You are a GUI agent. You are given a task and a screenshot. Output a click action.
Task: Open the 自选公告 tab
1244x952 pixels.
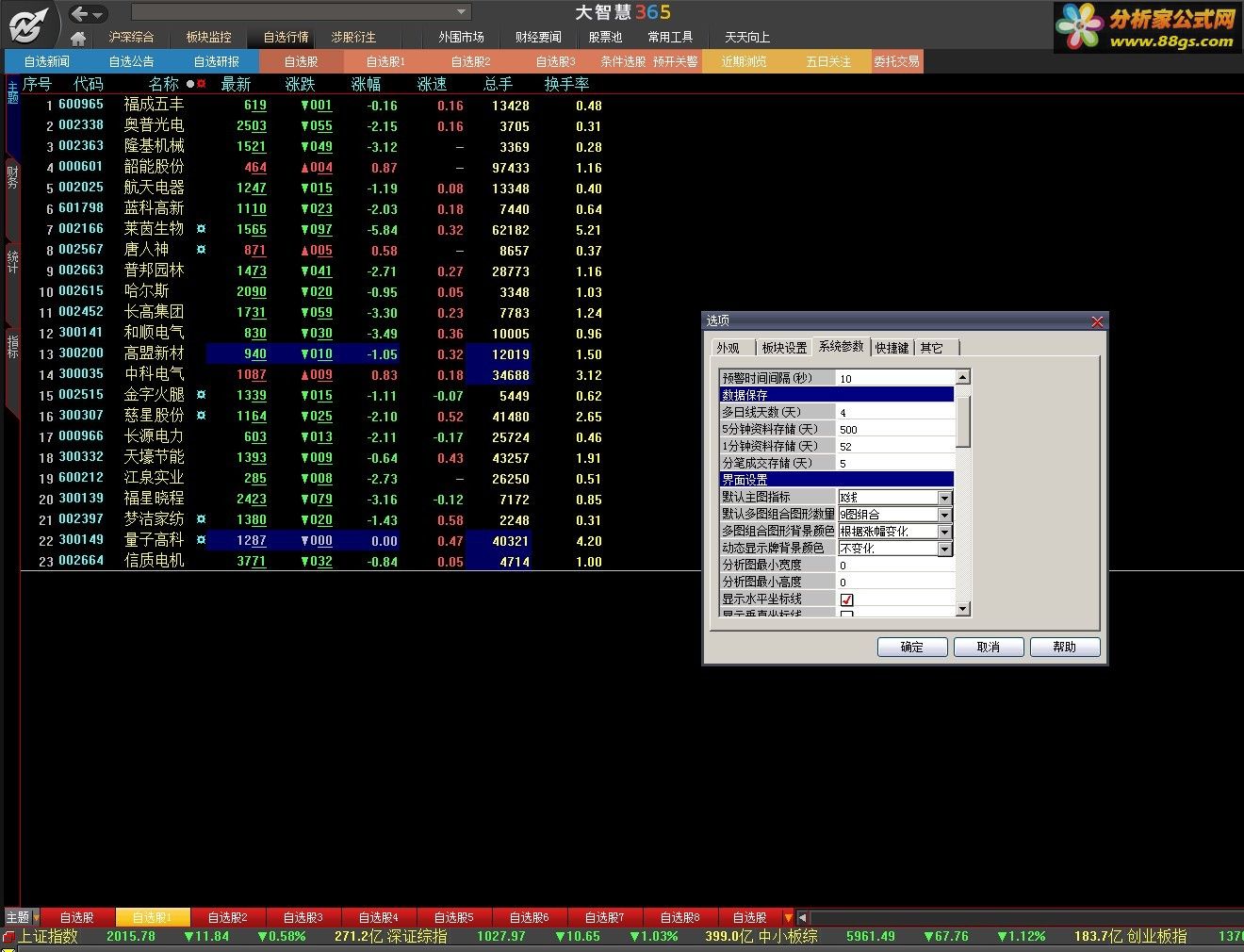[131, 61]
